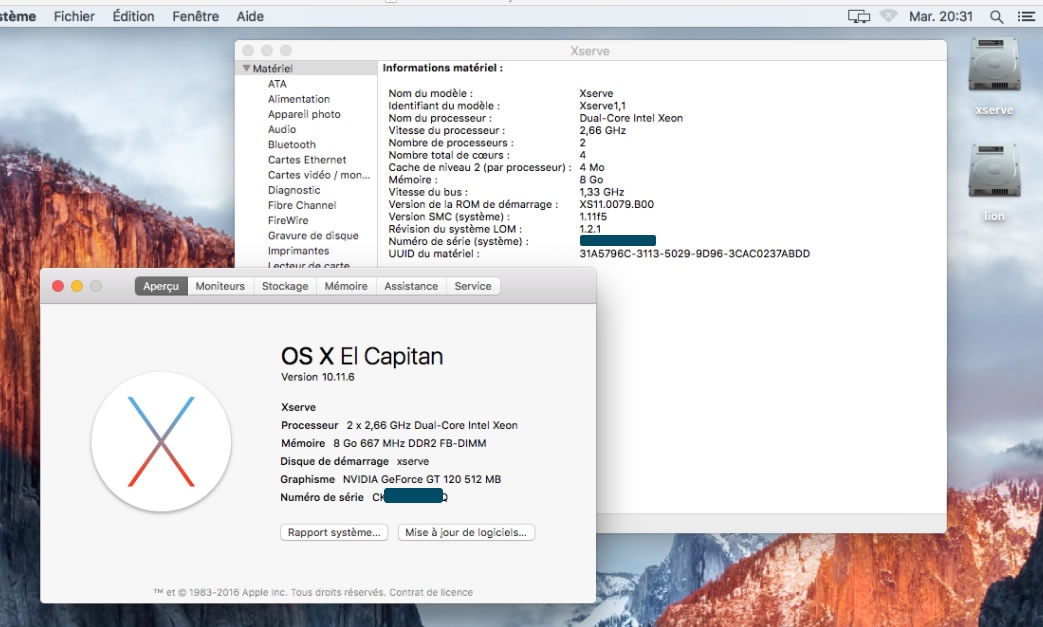This screenshot has height=627, width=1043.
Task: Click the Rapport système button
Action: 334,533
